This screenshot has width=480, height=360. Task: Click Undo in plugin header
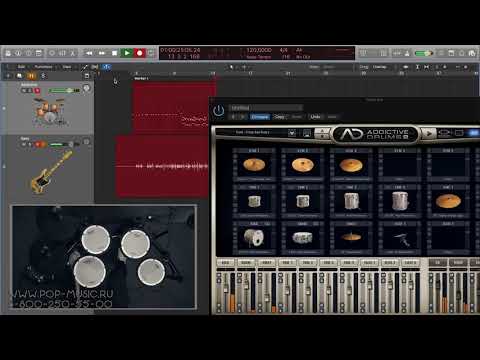315,117
